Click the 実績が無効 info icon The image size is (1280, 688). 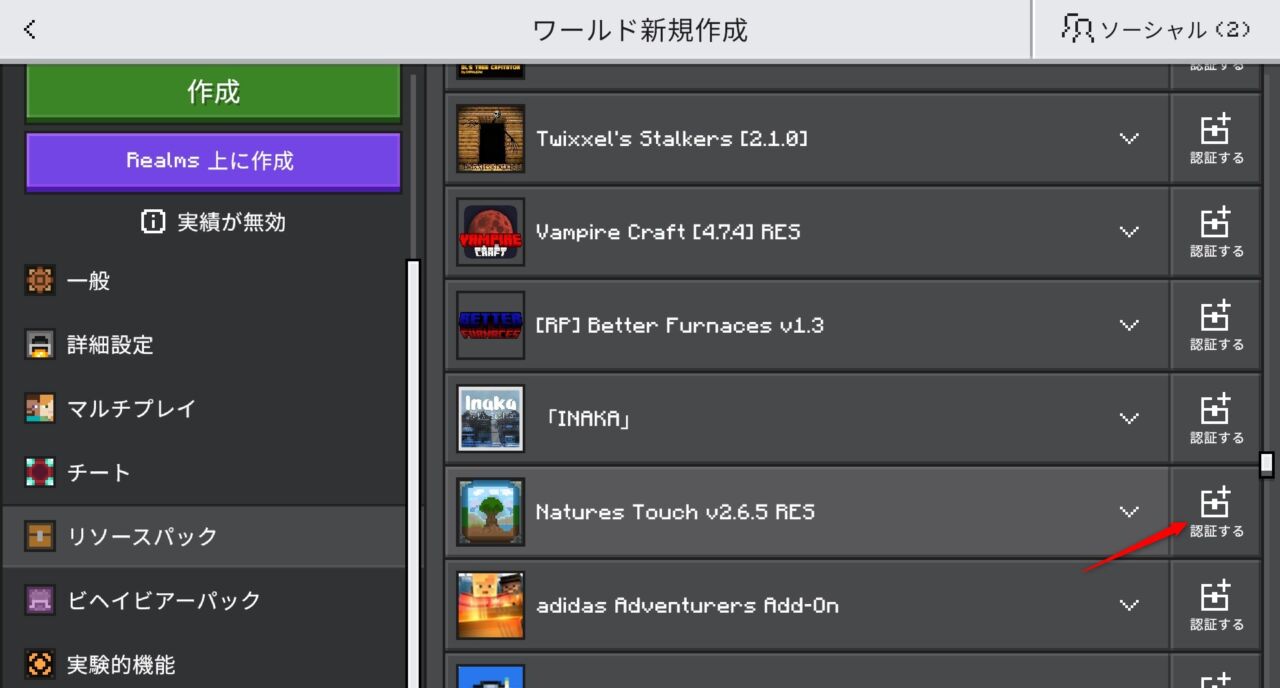click(x=153, y=222)
